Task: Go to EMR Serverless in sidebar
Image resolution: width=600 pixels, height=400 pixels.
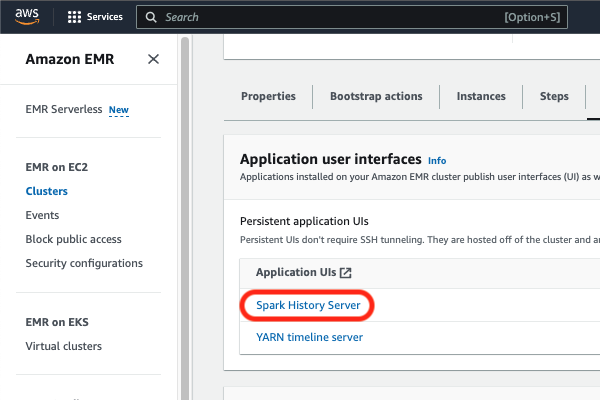Action: [64, 109]
